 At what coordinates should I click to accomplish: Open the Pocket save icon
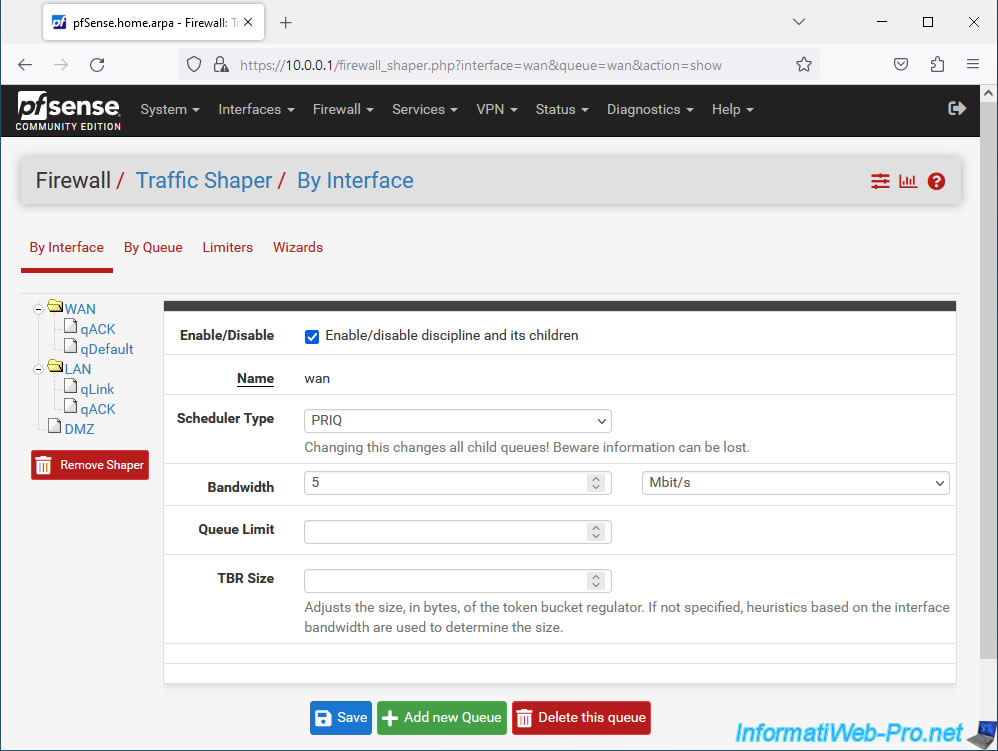(x=901, y=64)
